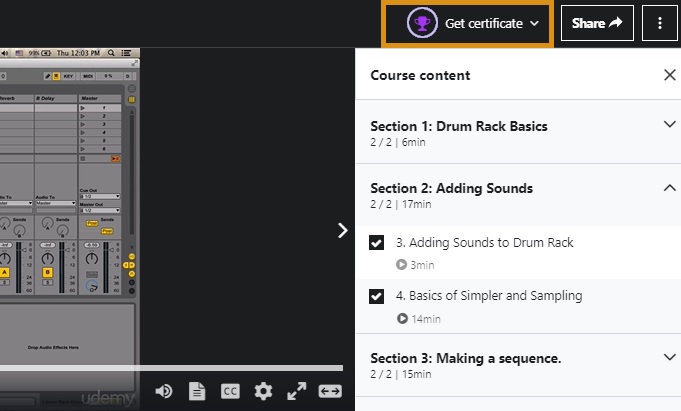Click the video progress bar
Screen dimensions: 681x411
click(x=170, y=368)
